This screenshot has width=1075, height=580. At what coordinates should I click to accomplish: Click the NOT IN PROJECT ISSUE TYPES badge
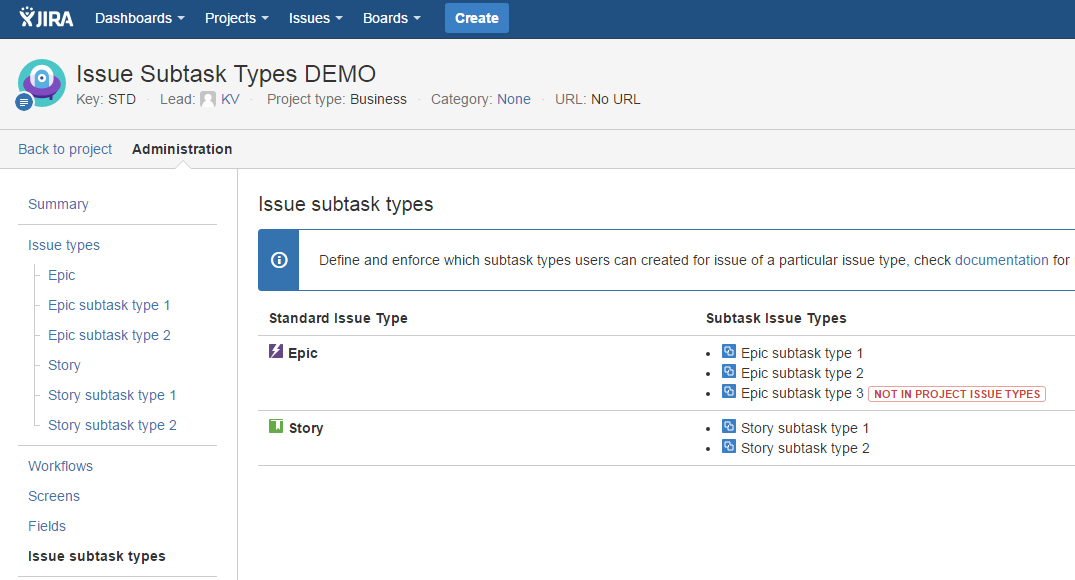click(x=957, y=394)
